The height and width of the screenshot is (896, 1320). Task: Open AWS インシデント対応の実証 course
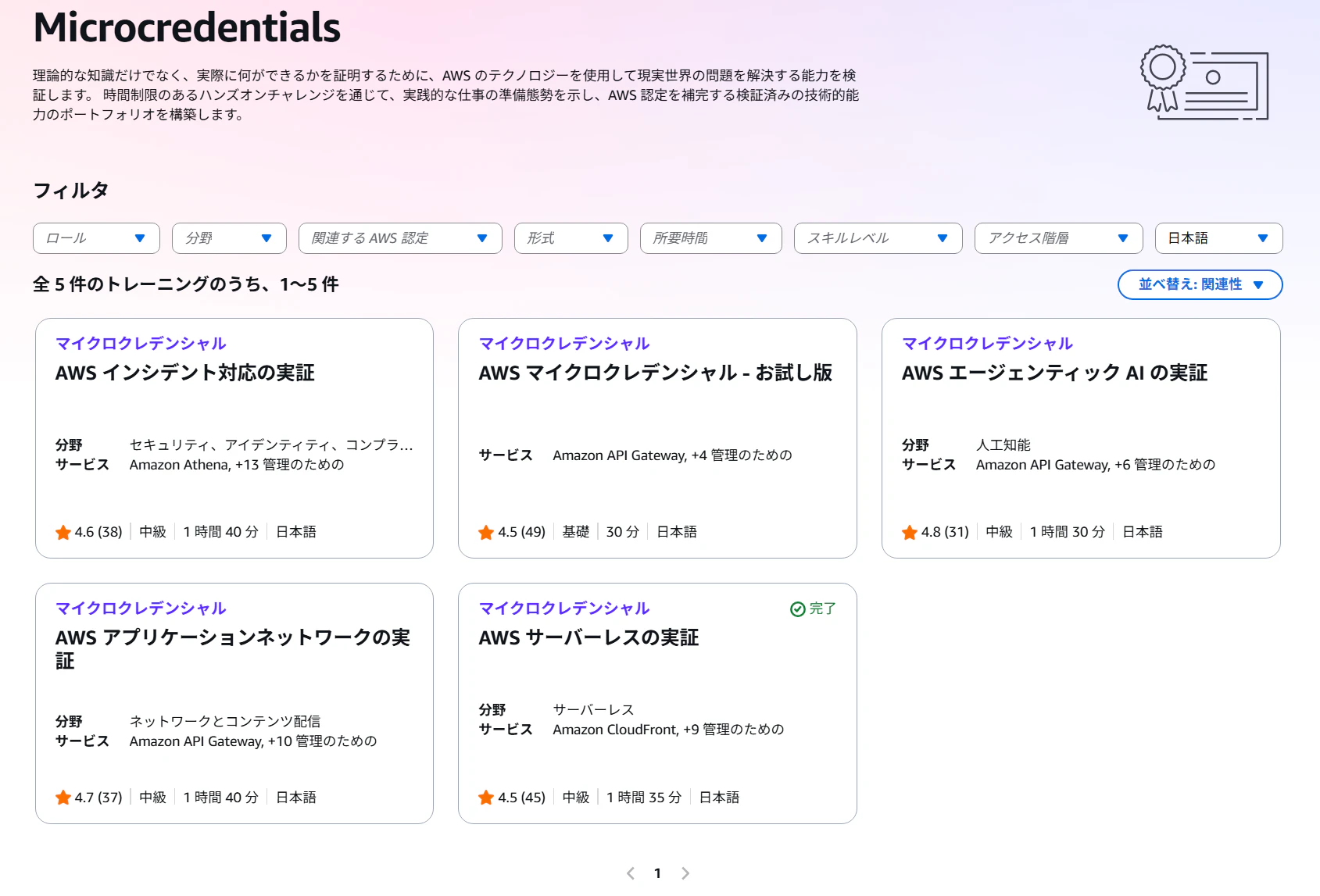185,373
